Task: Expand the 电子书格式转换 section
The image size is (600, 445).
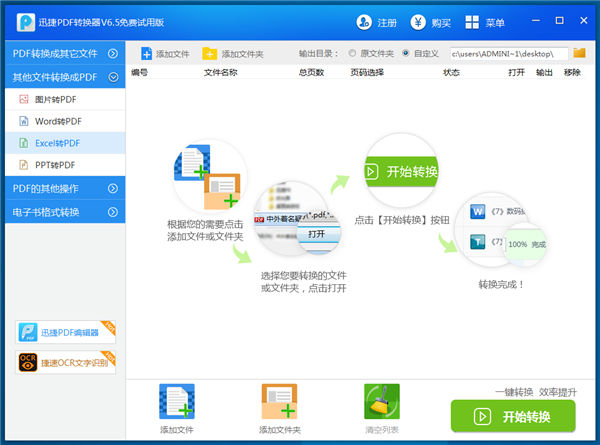Action: point(65,212)
